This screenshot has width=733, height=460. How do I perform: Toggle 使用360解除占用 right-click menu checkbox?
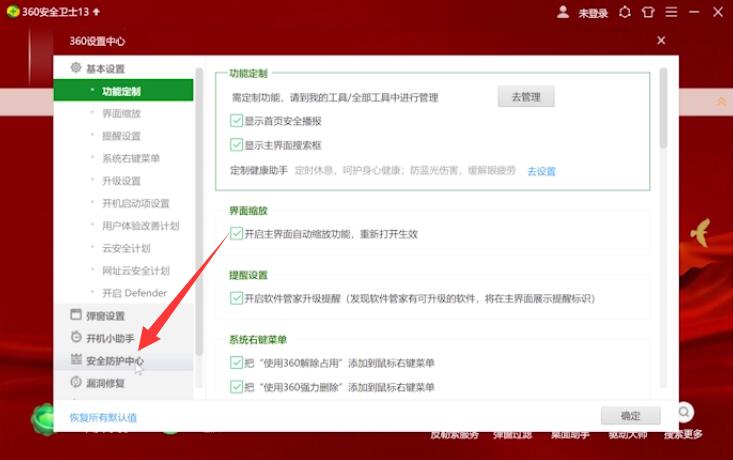[236, 362]
